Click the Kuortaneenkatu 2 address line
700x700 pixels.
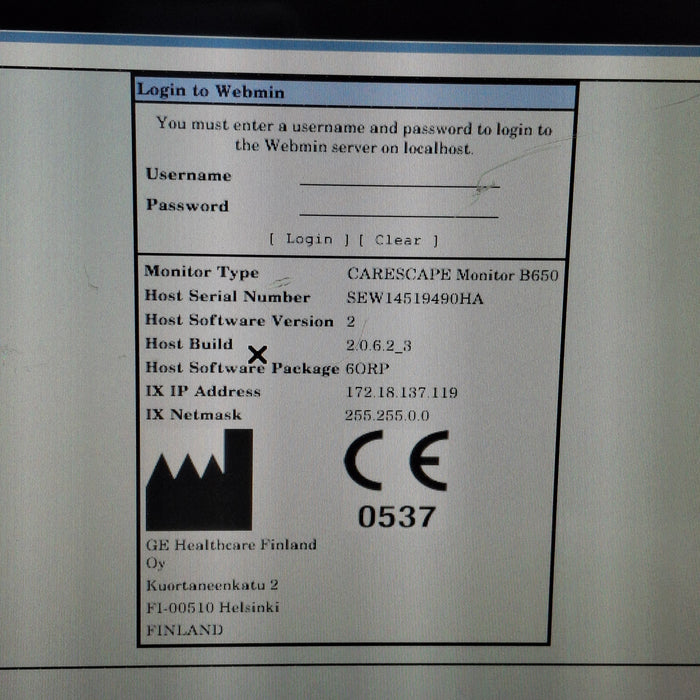212,586
